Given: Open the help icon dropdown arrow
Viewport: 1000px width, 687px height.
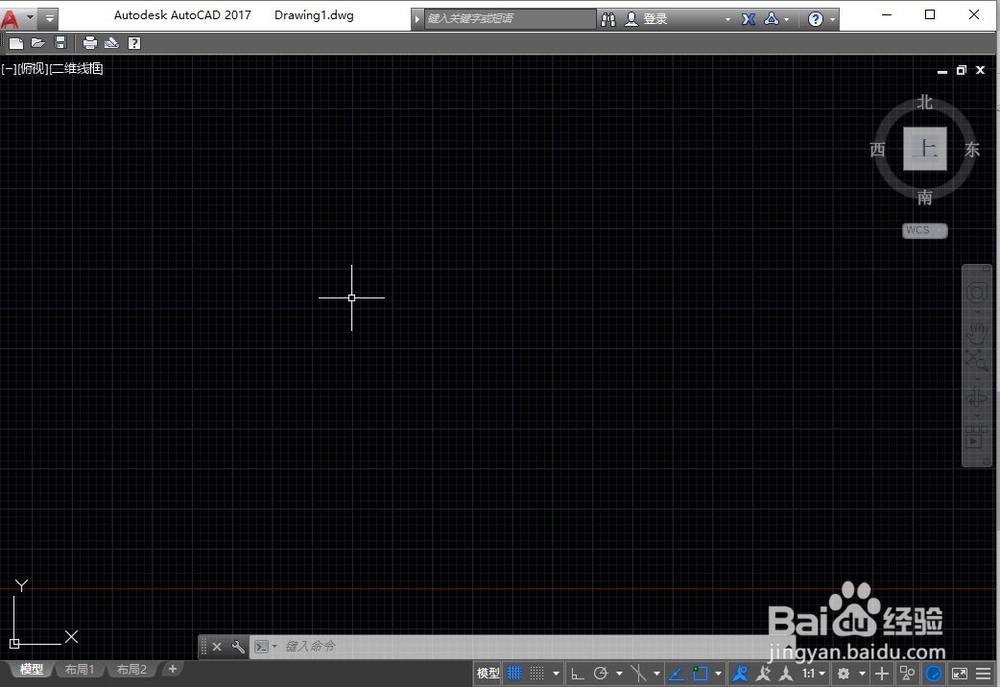Looking at the screenshot, I should 832,20.
